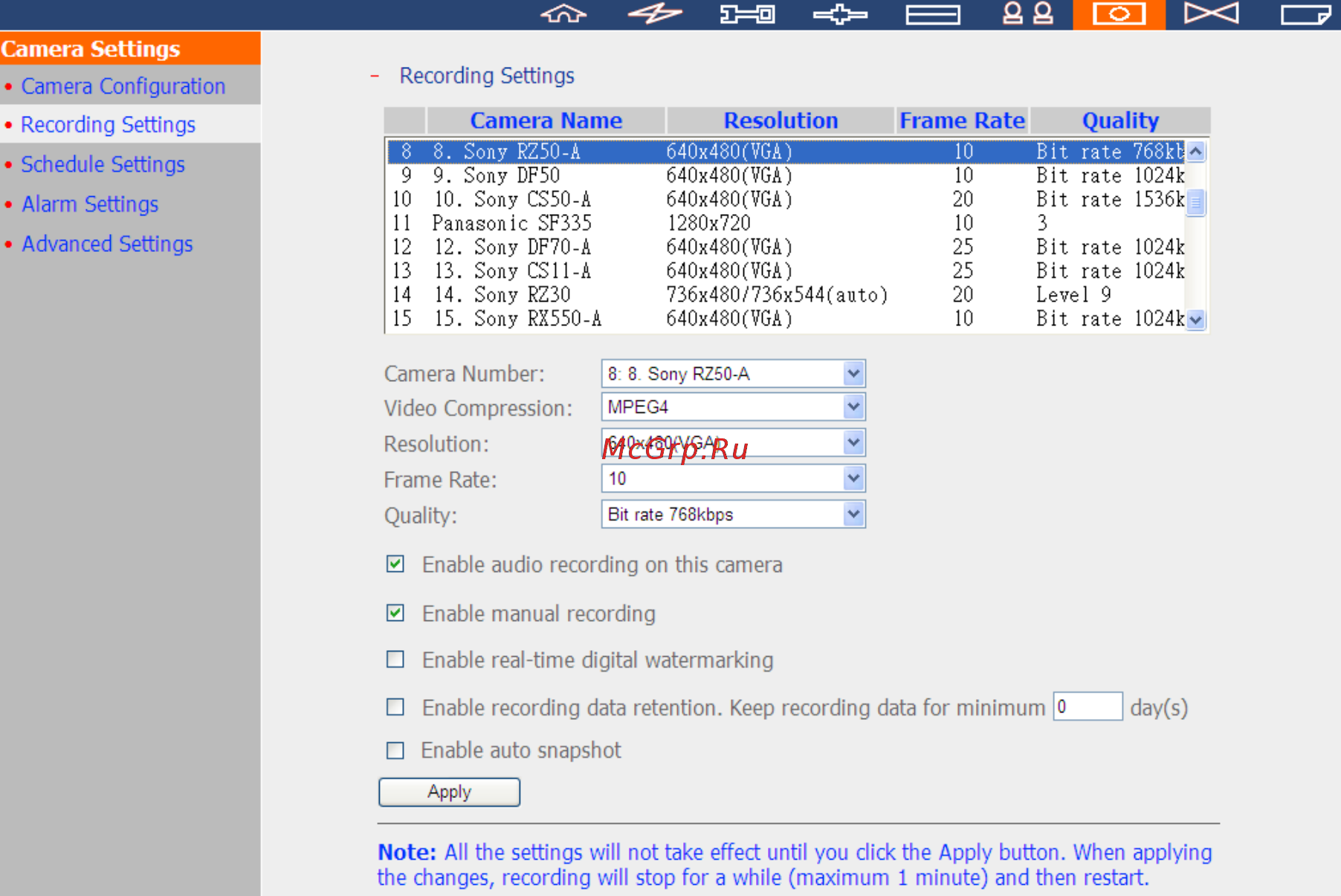Open the rectangular device configuration icon
The image size is (1341, 896).
coord(933,15)
